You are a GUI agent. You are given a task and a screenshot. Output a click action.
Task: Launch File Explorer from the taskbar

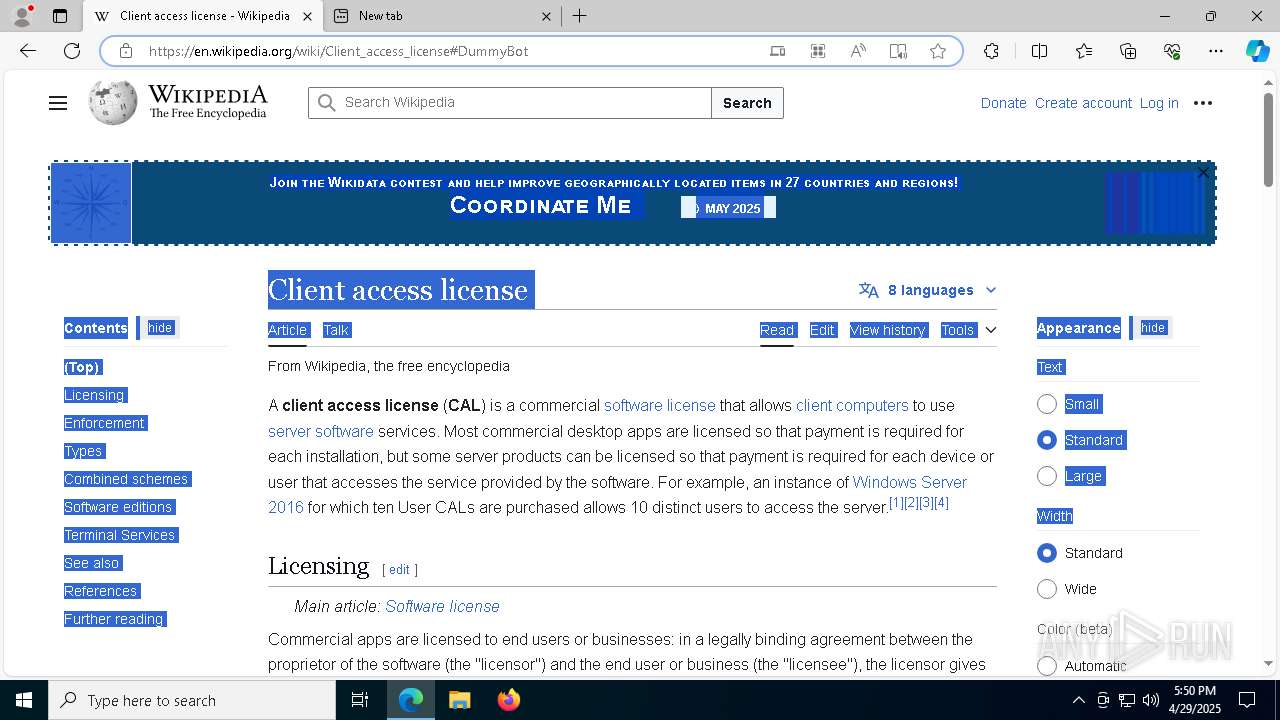point(459,700)
